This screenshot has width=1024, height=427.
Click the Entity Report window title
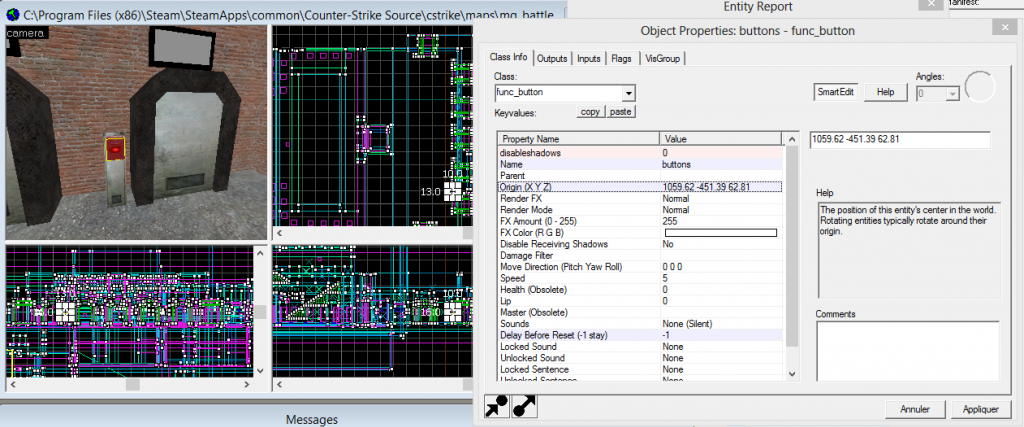pyautogui.click(x=758, y=7)
